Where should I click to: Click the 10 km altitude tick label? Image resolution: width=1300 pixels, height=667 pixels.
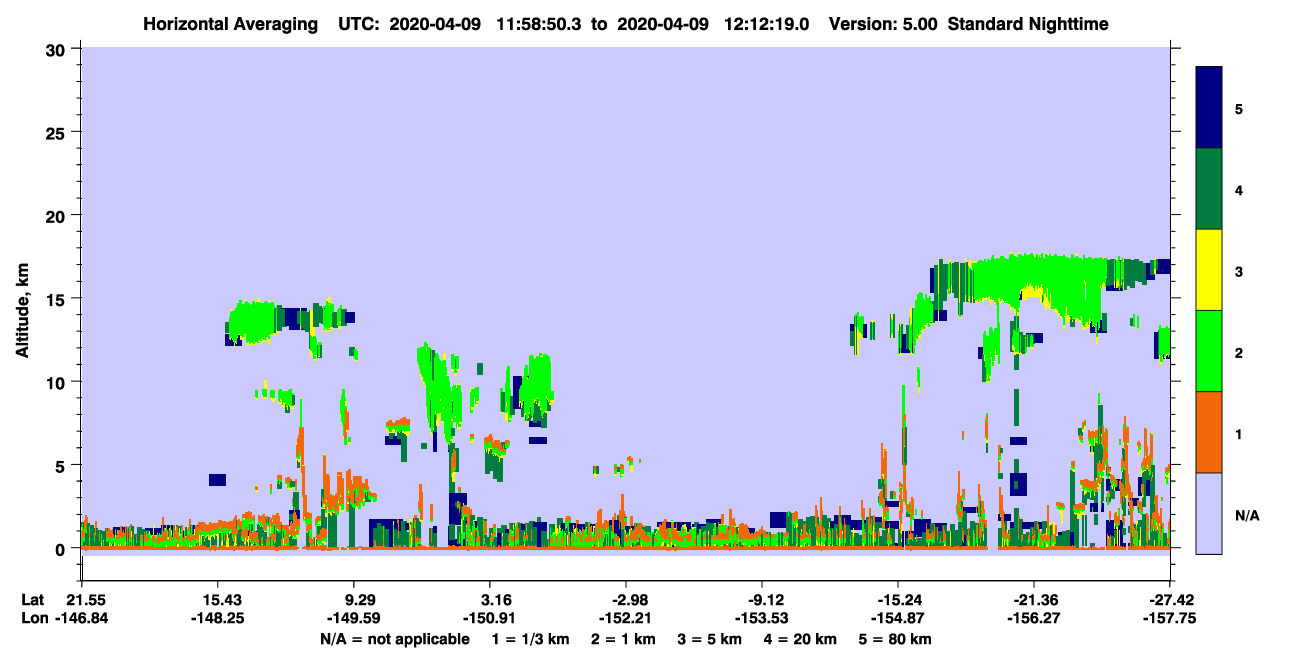click(57, 382)
